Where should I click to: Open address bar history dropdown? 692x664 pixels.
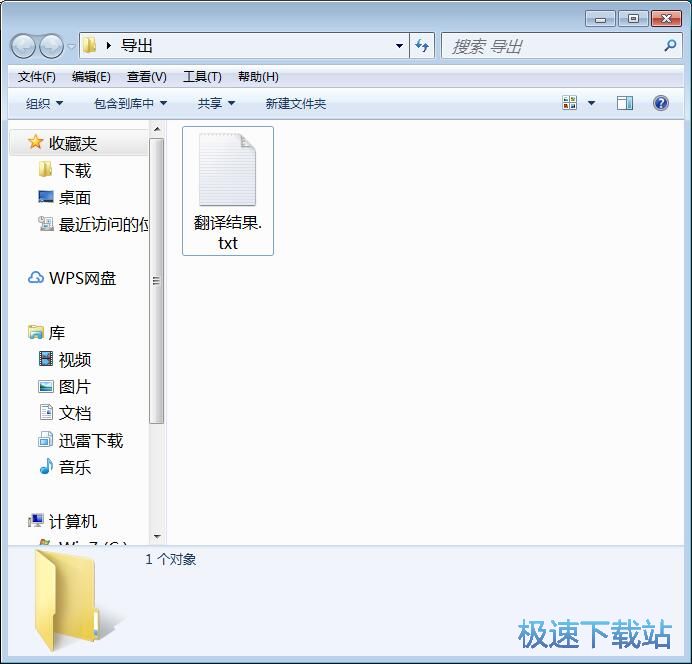[399, 45]
